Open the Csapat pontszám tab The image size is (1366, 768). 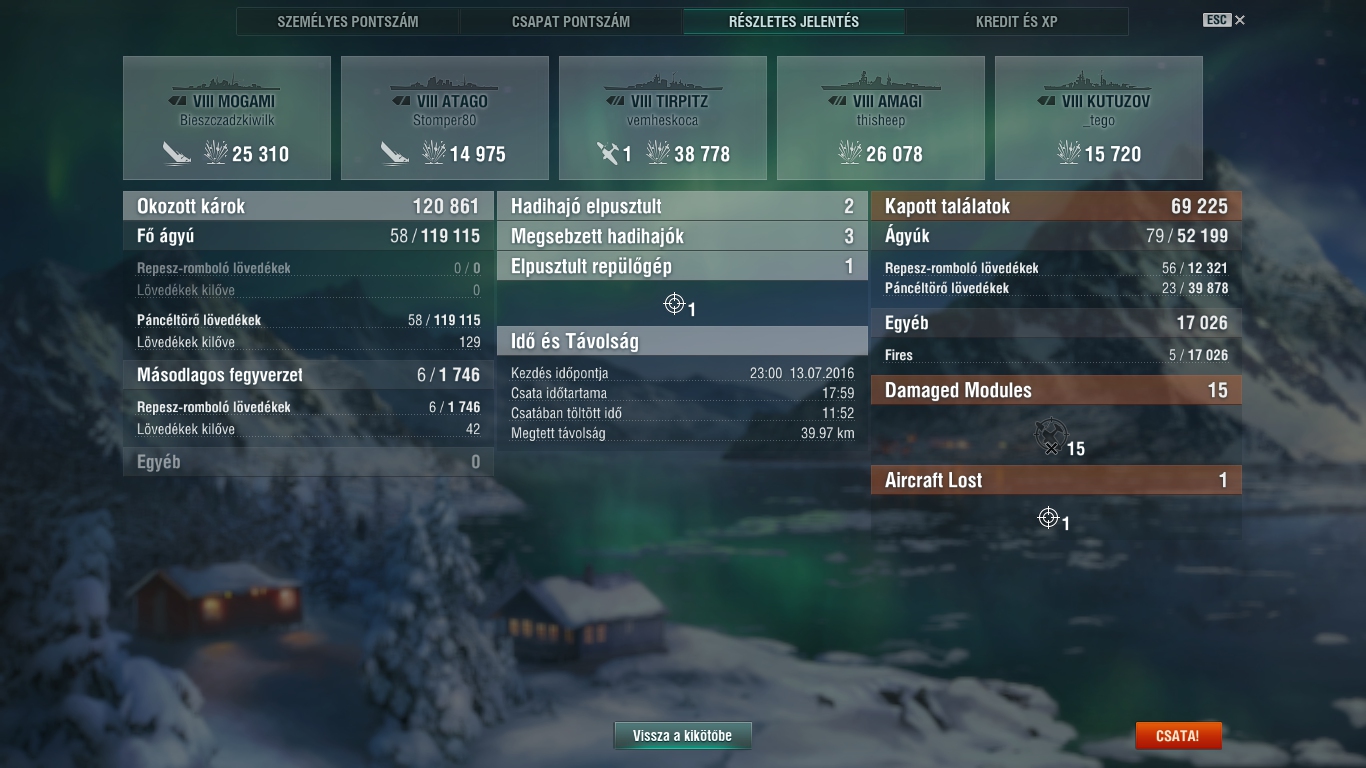571,21
